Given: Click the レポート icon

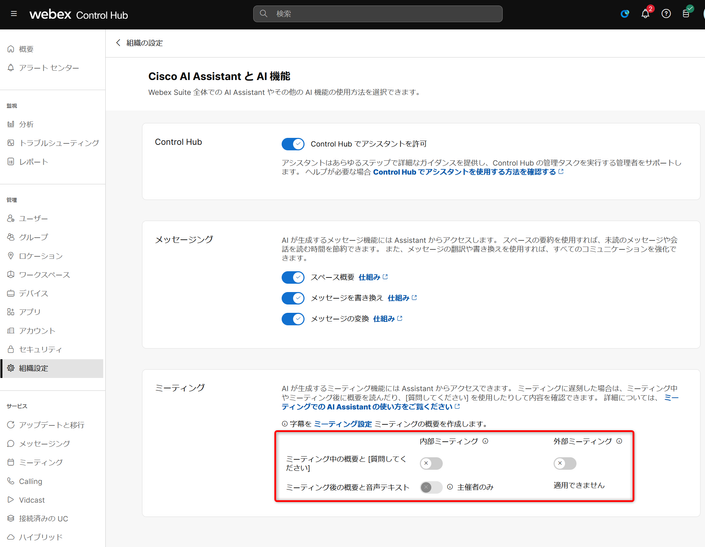Looking at the screenshot, I should pos(11,161).
